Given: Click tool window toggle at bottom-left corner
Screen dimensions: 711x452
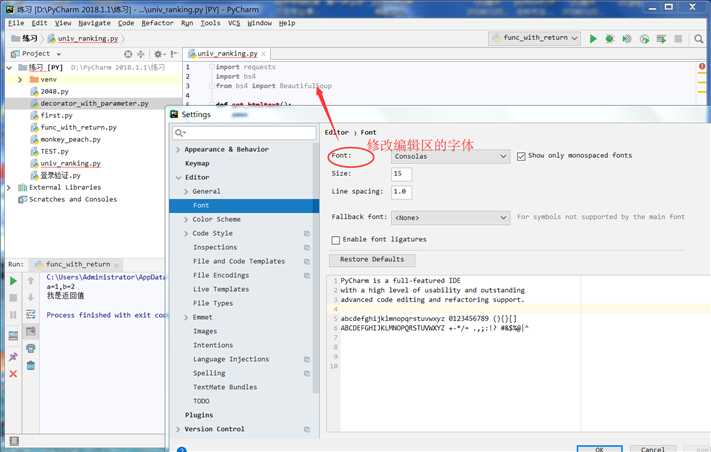Looking at the screenshot, I should coord(14,441).
